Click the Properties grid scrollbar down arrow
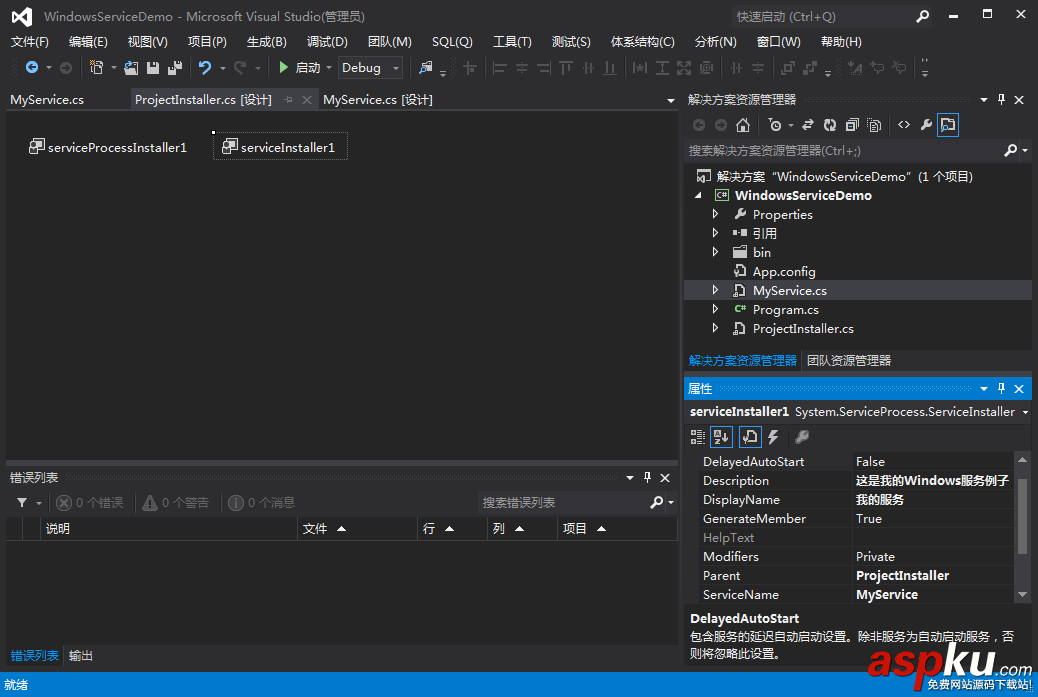This screenshot has height=697, width=1038. (1022, 594)
